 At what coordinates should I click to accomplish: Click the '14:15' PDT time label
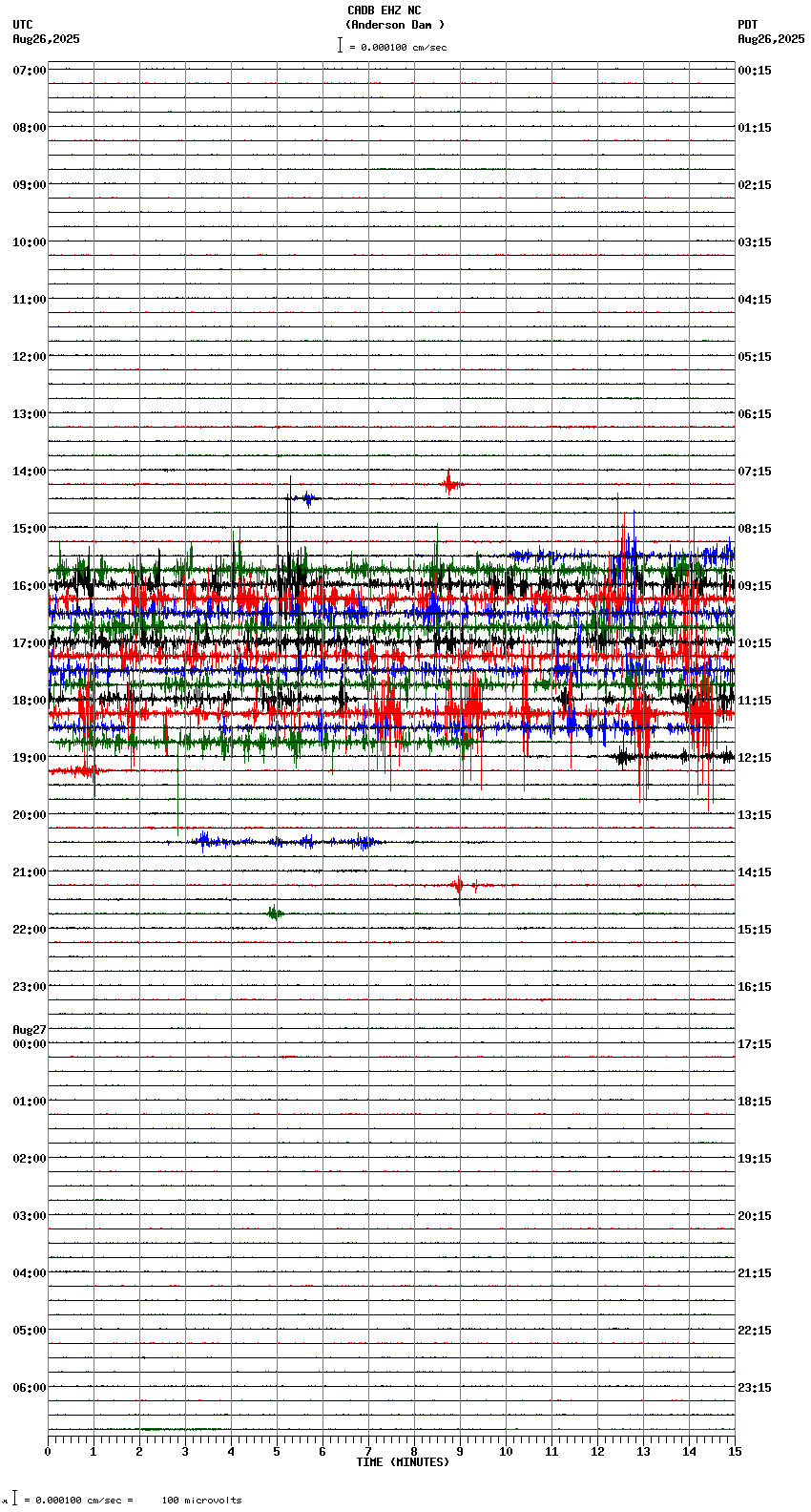click(755, 872)
